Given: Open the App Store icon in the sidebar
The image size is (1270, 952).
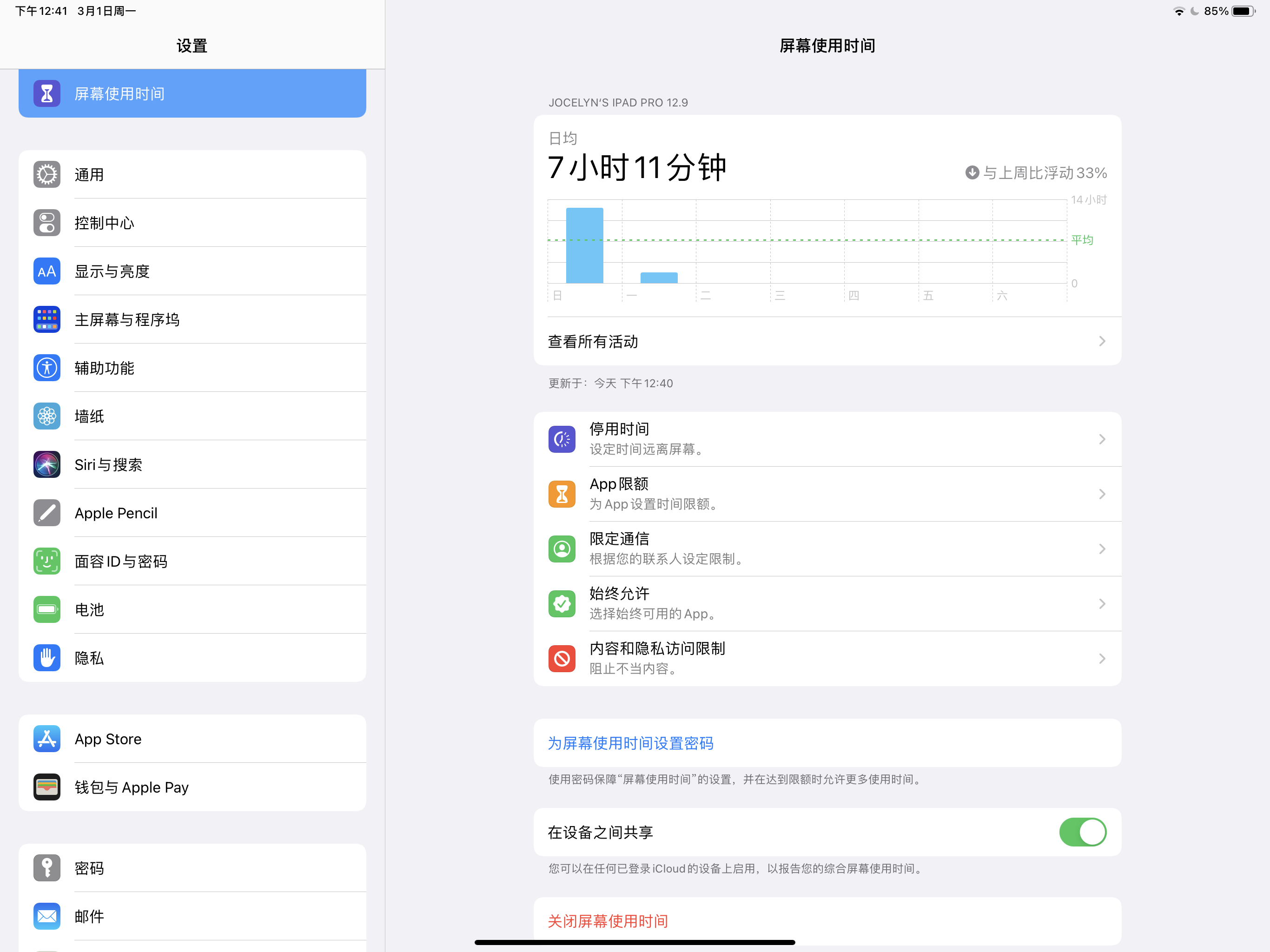Looking at the screenshot, I should point(46,739).
